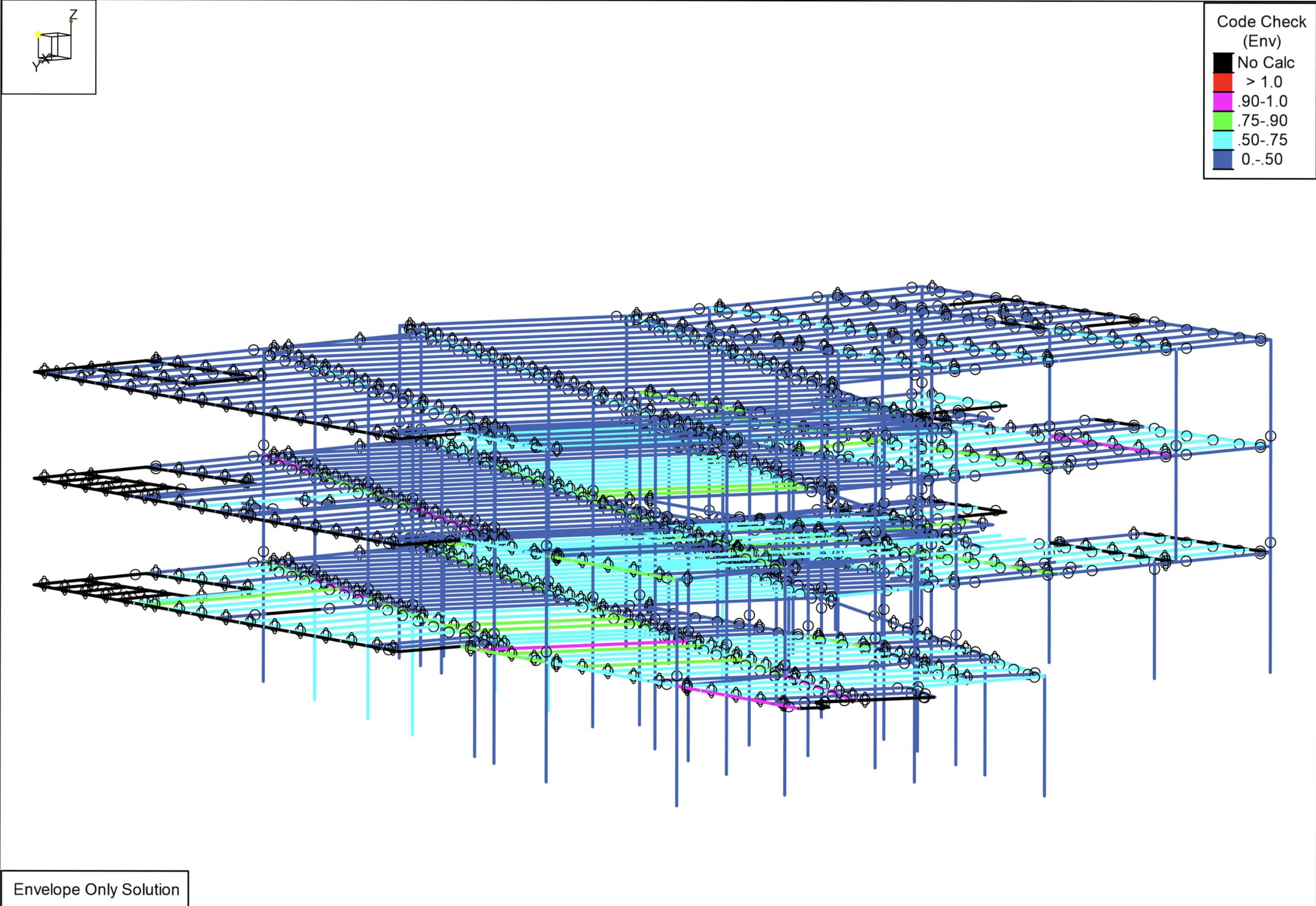Click the blue 0.-.50 legend swatch

1223,159
